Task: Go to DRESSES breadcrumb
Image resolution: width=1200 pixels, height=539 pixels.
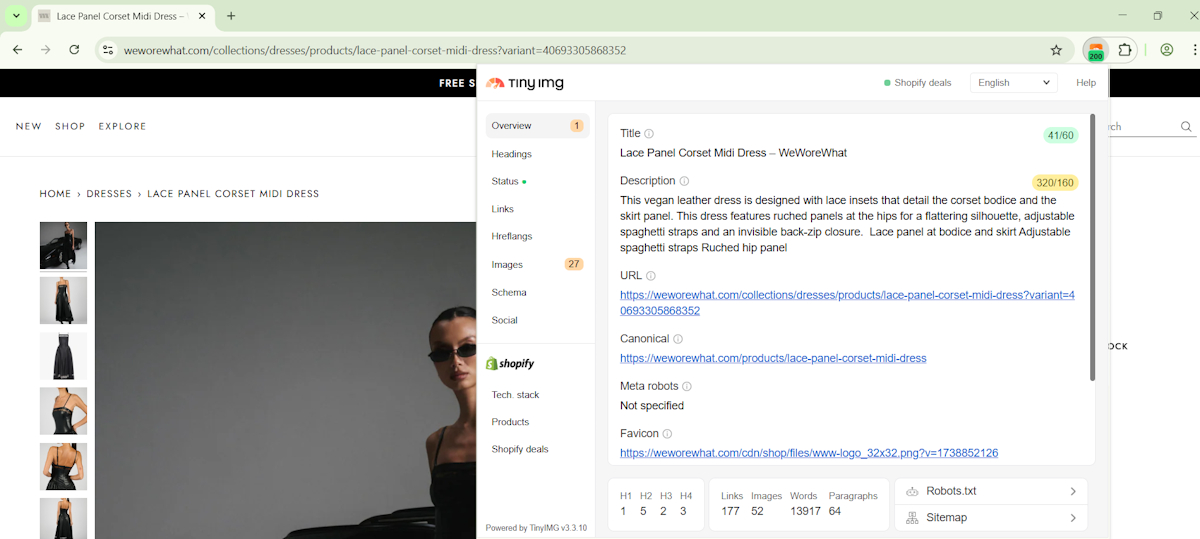Action: (x=109, y=194)
